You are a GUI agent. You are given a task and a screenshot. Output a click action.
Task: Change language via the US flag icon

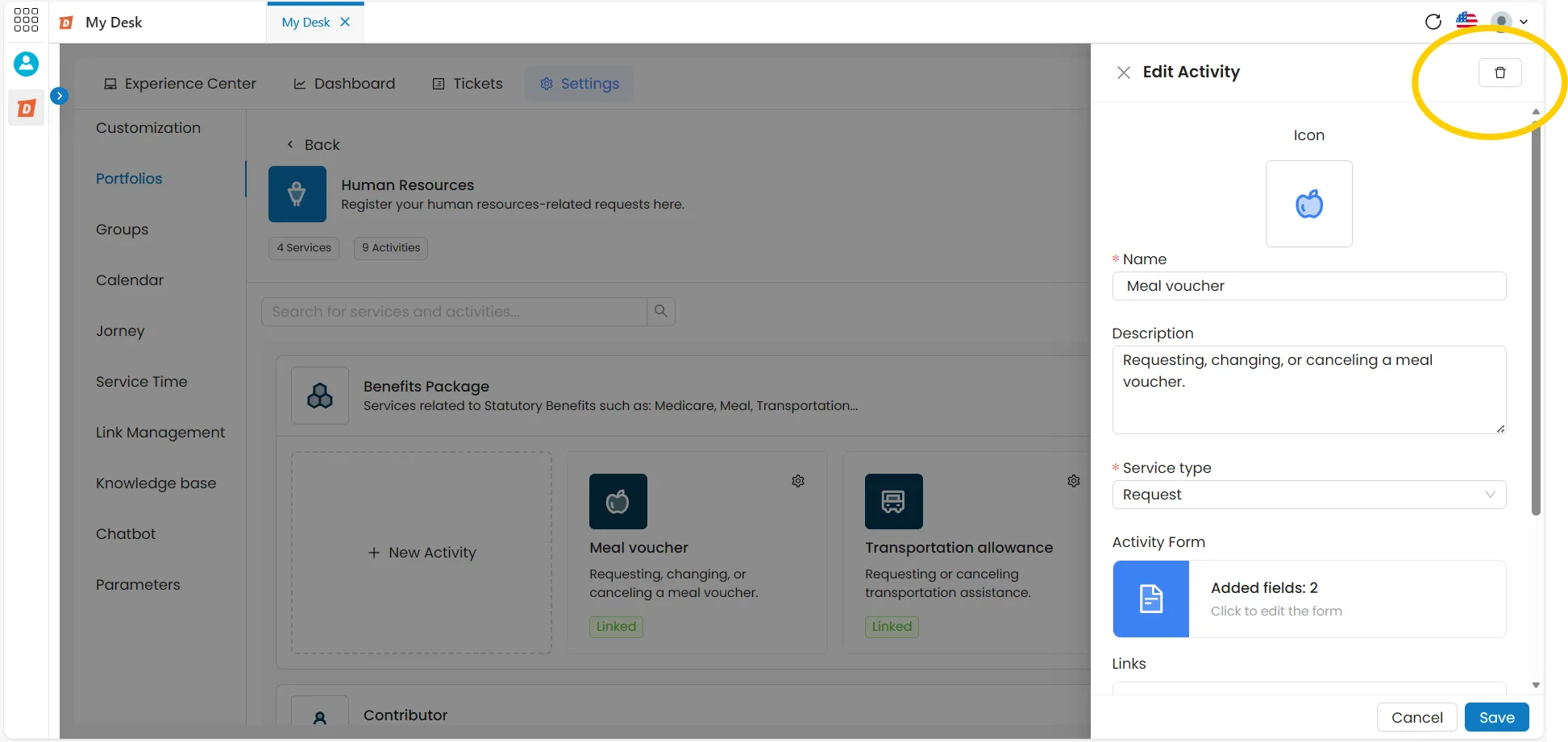click(1466, 21)
